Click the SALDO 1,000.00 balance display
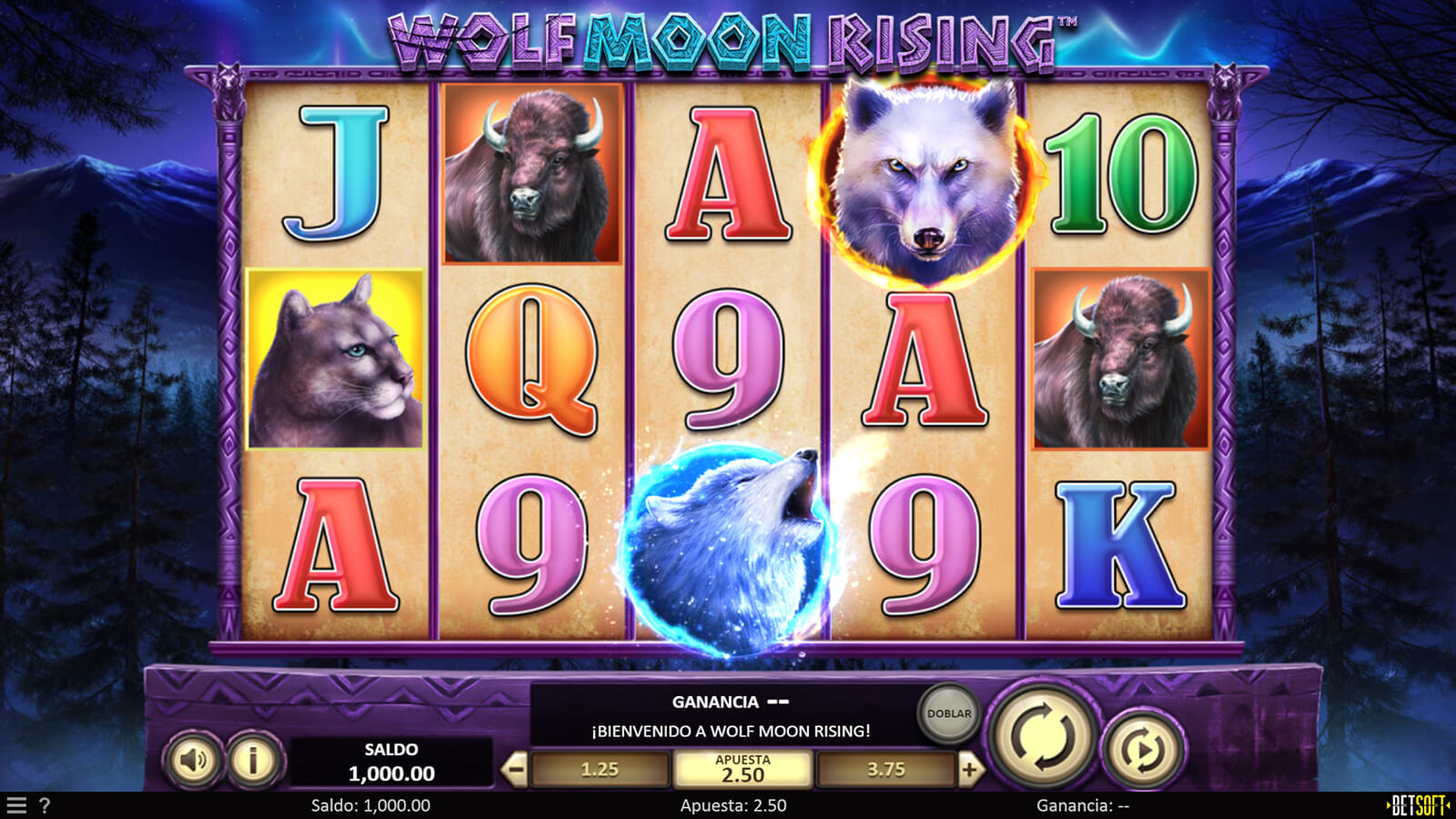This screenshot has width=1456, height=819. click(x=391, y=763)
